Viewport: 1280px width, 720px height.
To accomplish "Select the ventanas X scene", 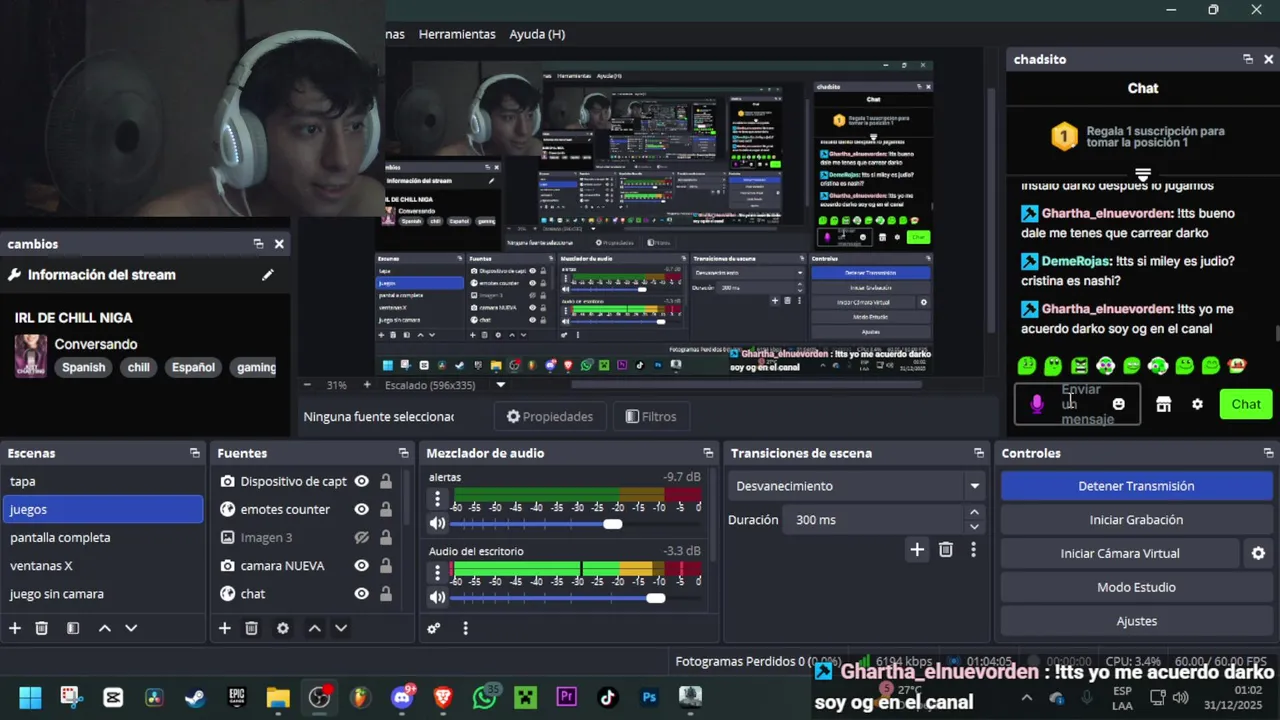I will pos(102,565).
